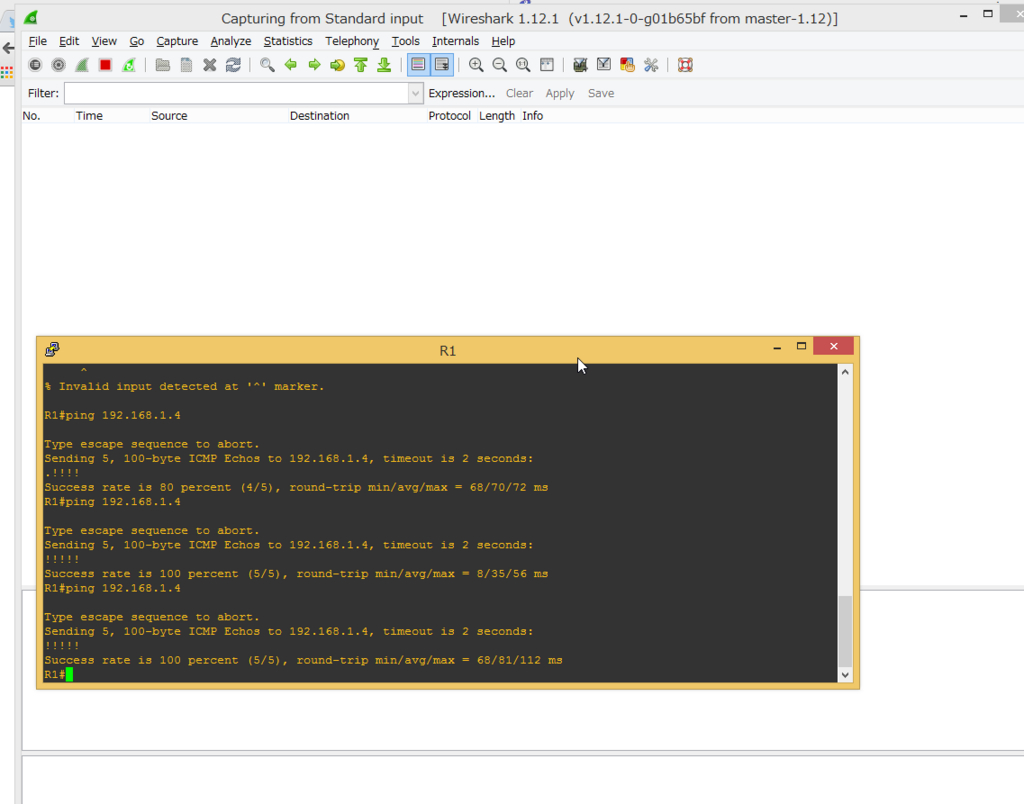Reset zoom to normal size 1:1

(x=523, y=65)
